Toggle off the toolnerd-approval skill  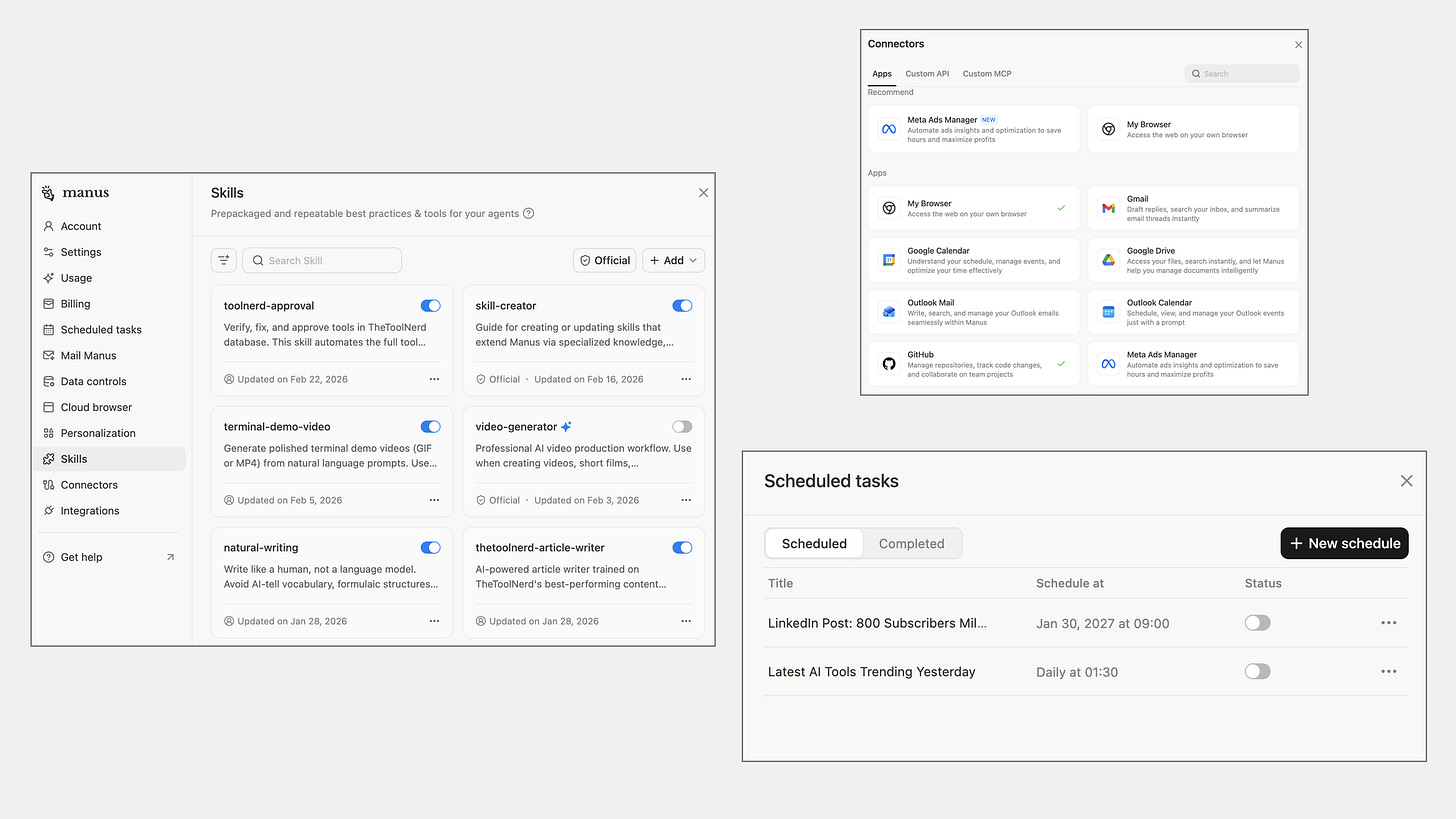[431, 306]
